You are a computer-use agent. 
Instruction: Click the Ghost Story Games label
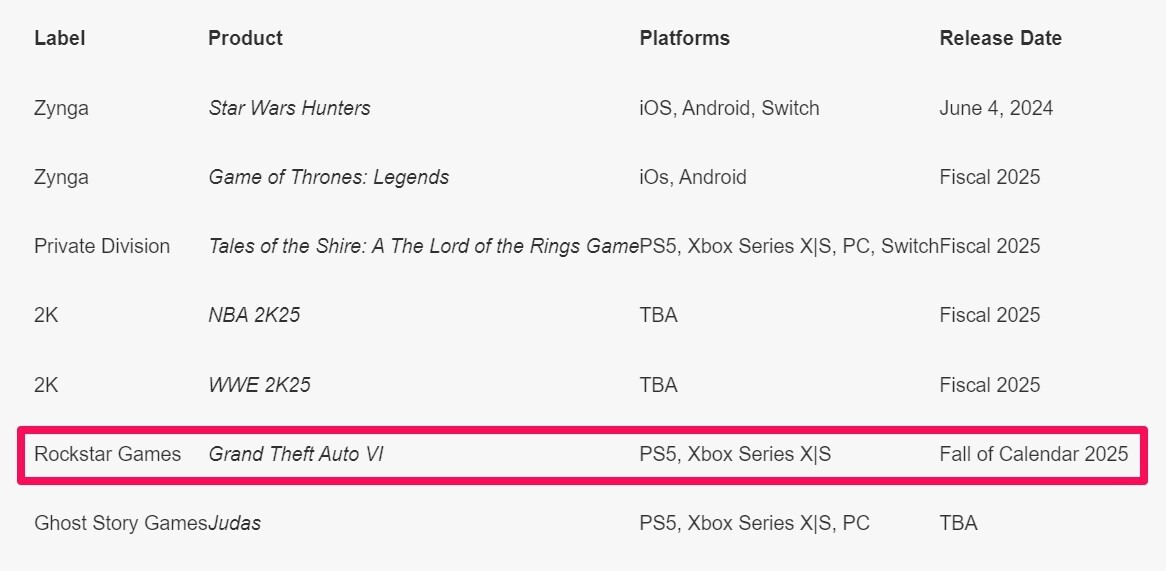pyautogui.click(x=120, y=523)
